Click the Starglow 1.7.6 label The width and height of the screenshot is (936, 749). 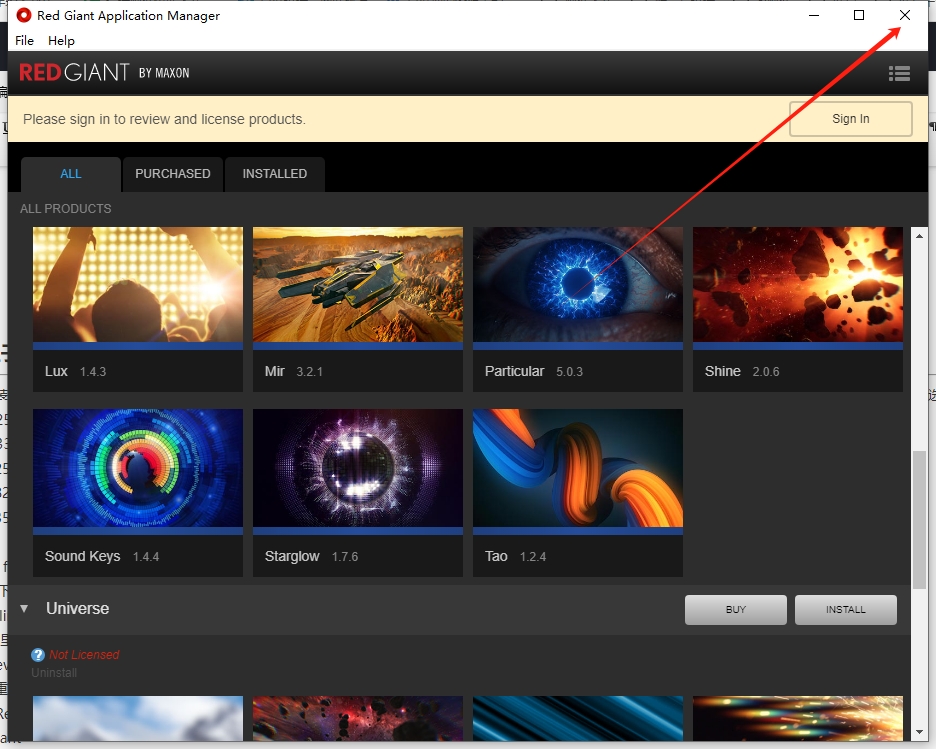click(311, 556)
